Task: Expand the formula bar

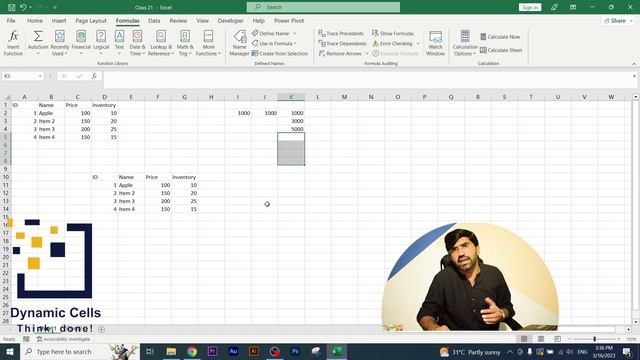Action: tap(634, 76)
